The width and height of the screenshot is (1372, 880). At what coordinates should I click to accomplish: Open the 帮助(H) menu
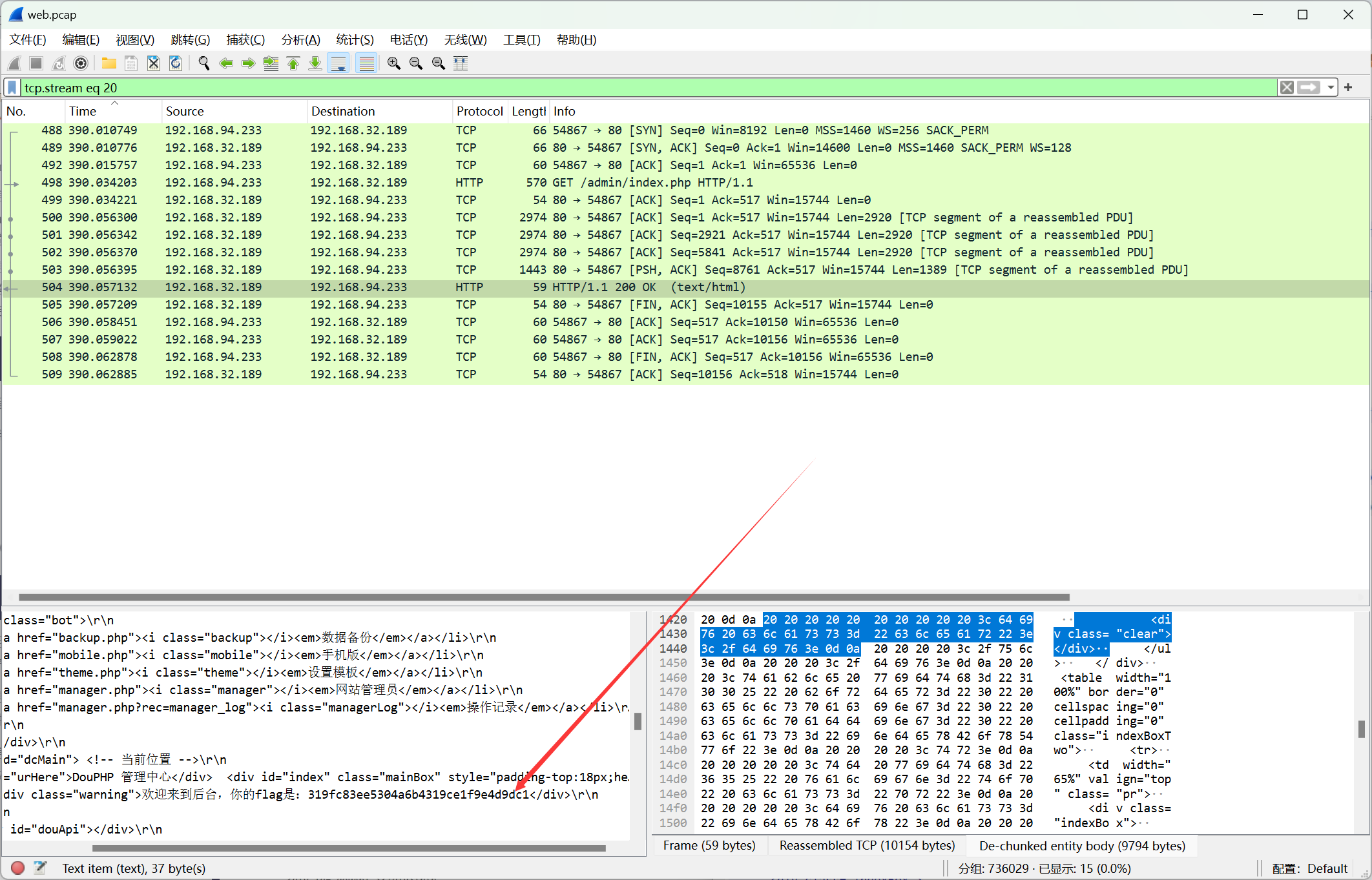[576, 40]
